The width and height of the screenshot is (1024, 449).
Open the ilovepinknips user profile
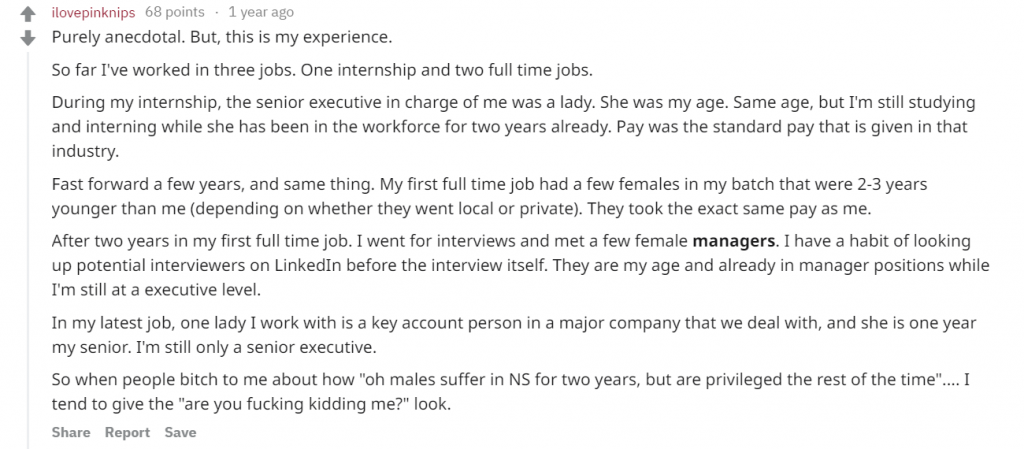coord(93,12)
